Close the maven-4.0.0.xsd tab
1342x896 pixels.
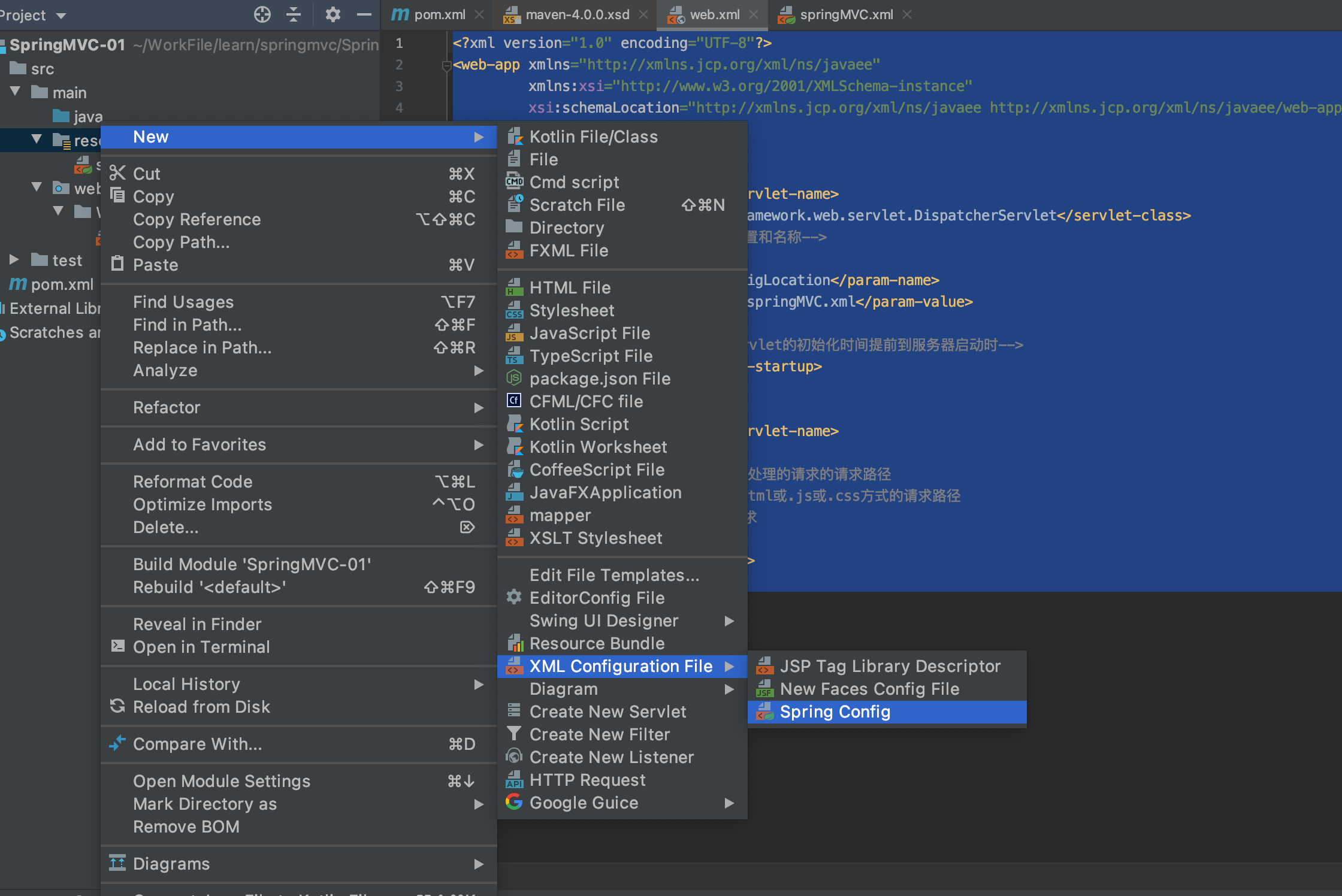click(643, 14)
